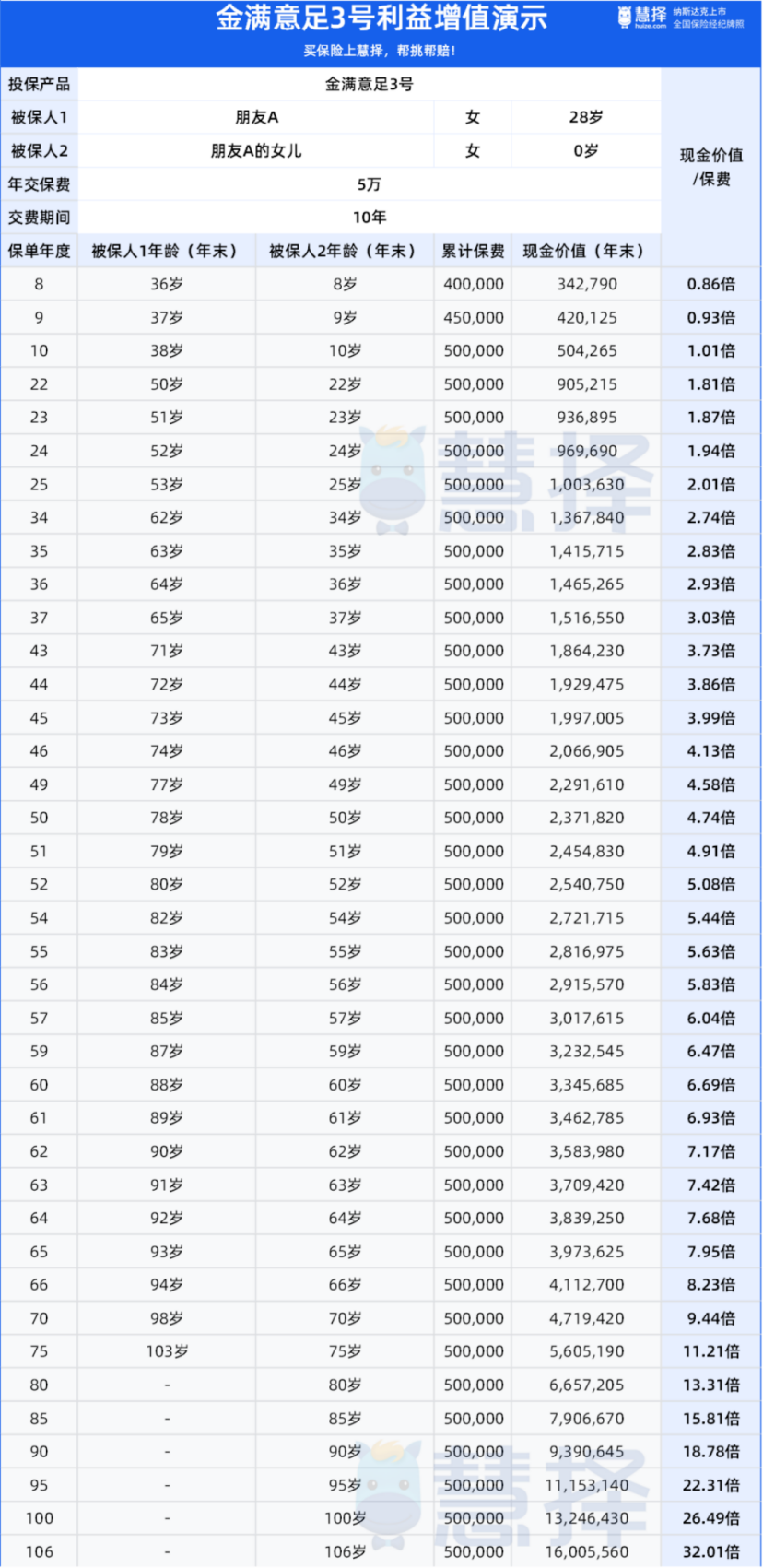Click the 1.01倍 ratio cell

pos(710,351)
